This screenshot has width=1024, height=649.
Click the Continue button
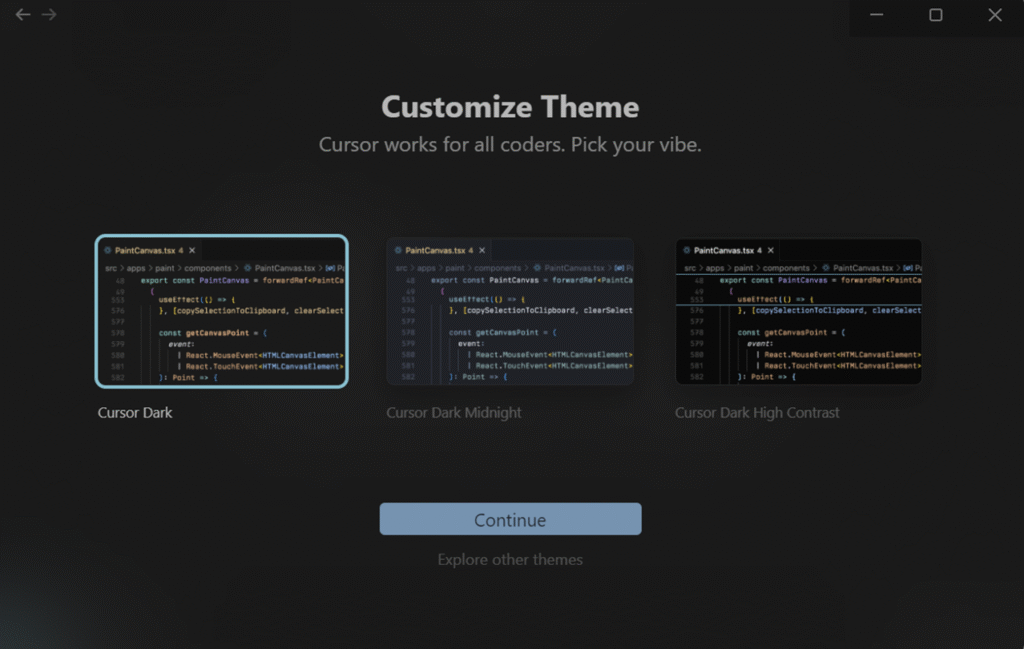click(x=510, y=519)
